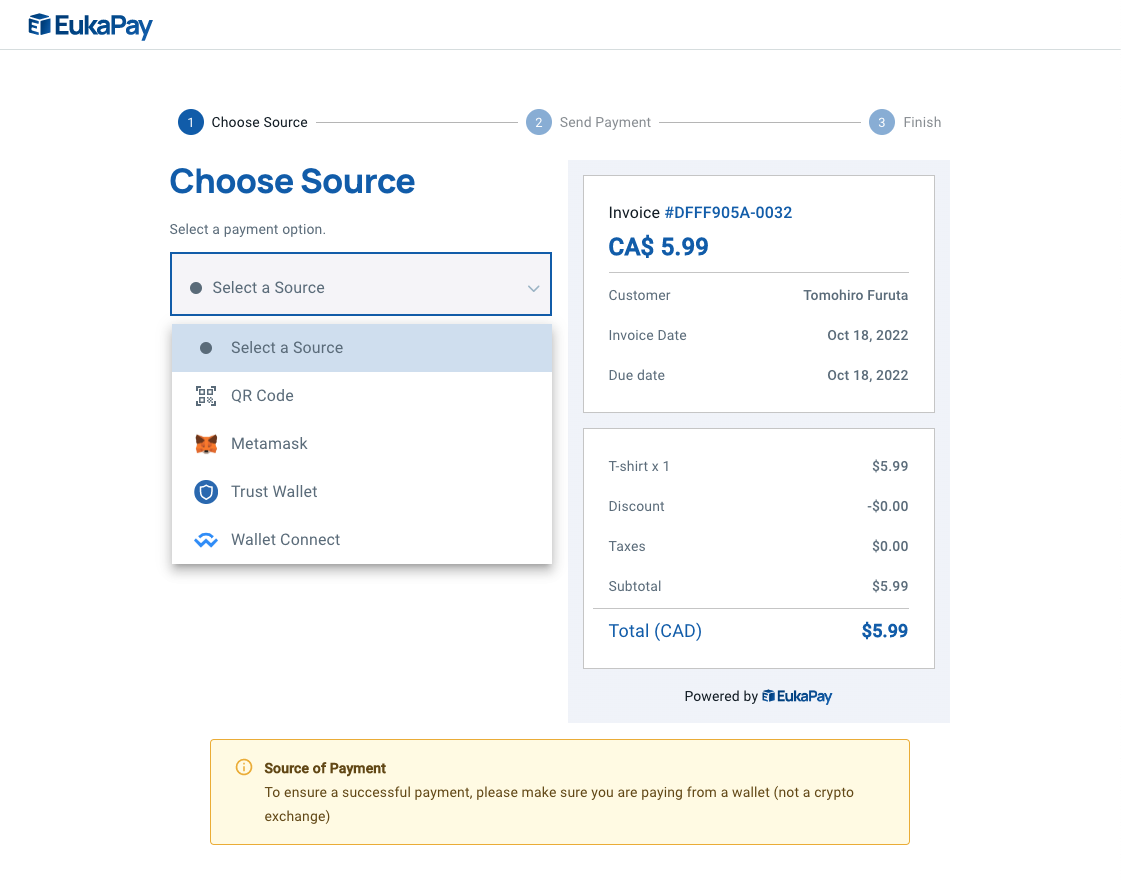Click the Taxes amount $0.00
The width and height of the screenshot is (1121, 880).
(x=890, y=546)
